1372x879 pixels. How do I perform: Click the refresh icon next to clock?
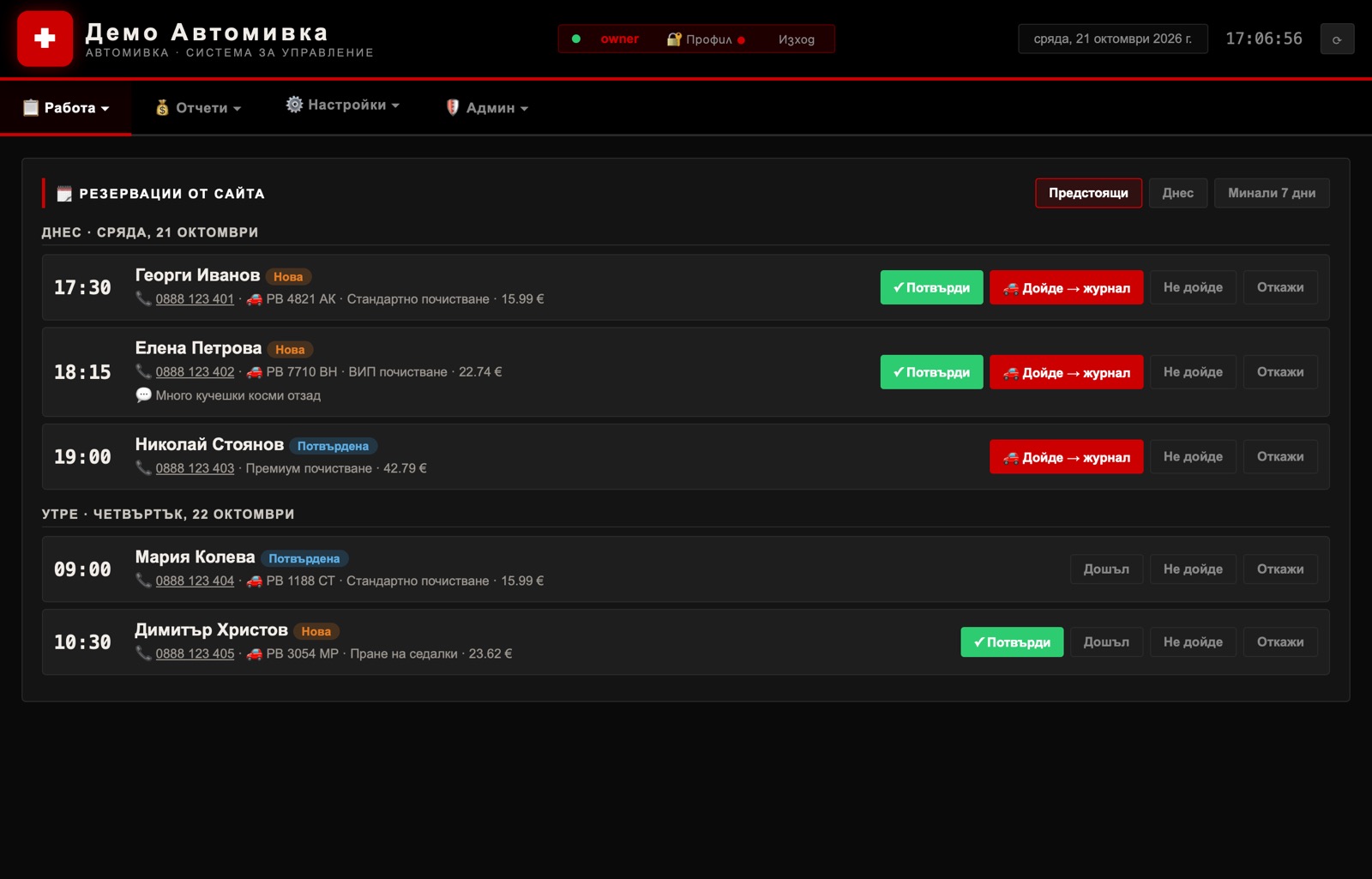coord(1337,39)
